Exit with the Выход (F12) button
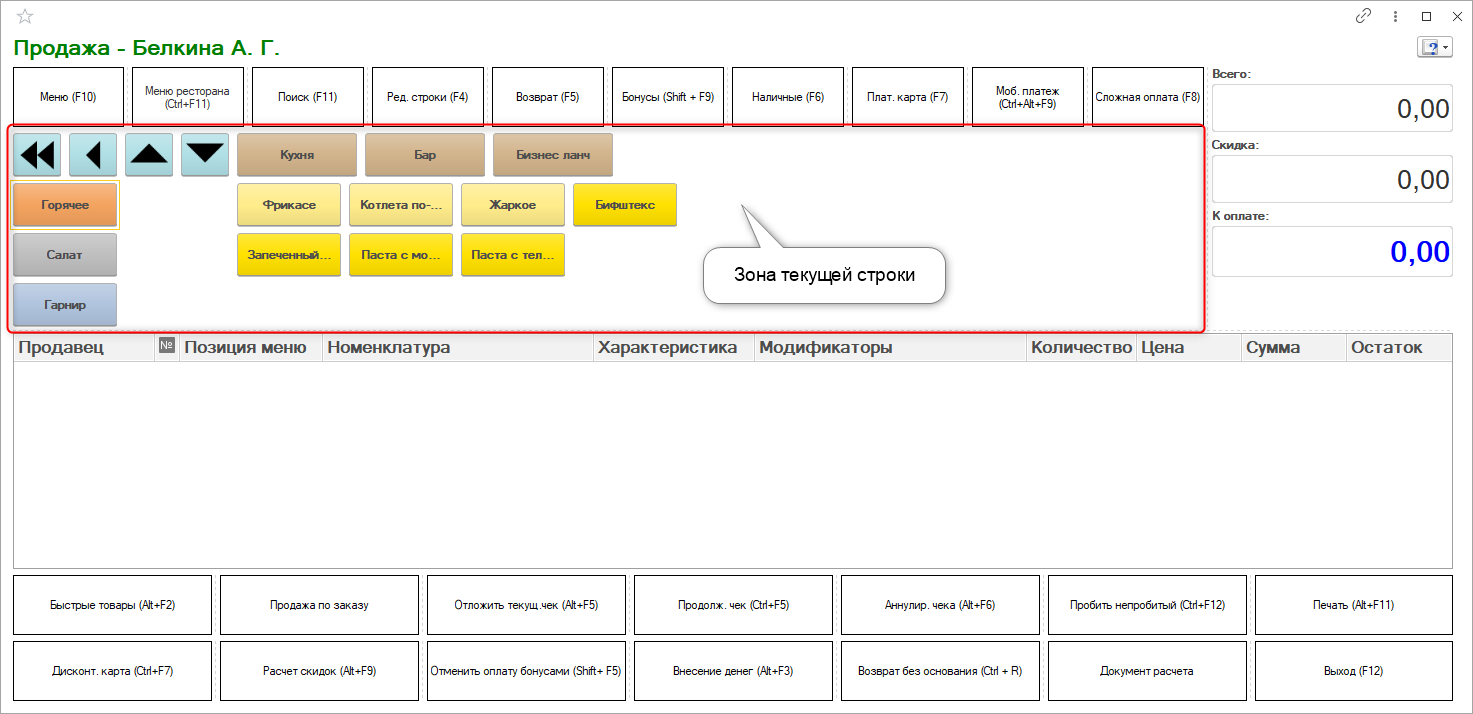This screenshot has width=1473, height=714. click(x=1353, y=671)
